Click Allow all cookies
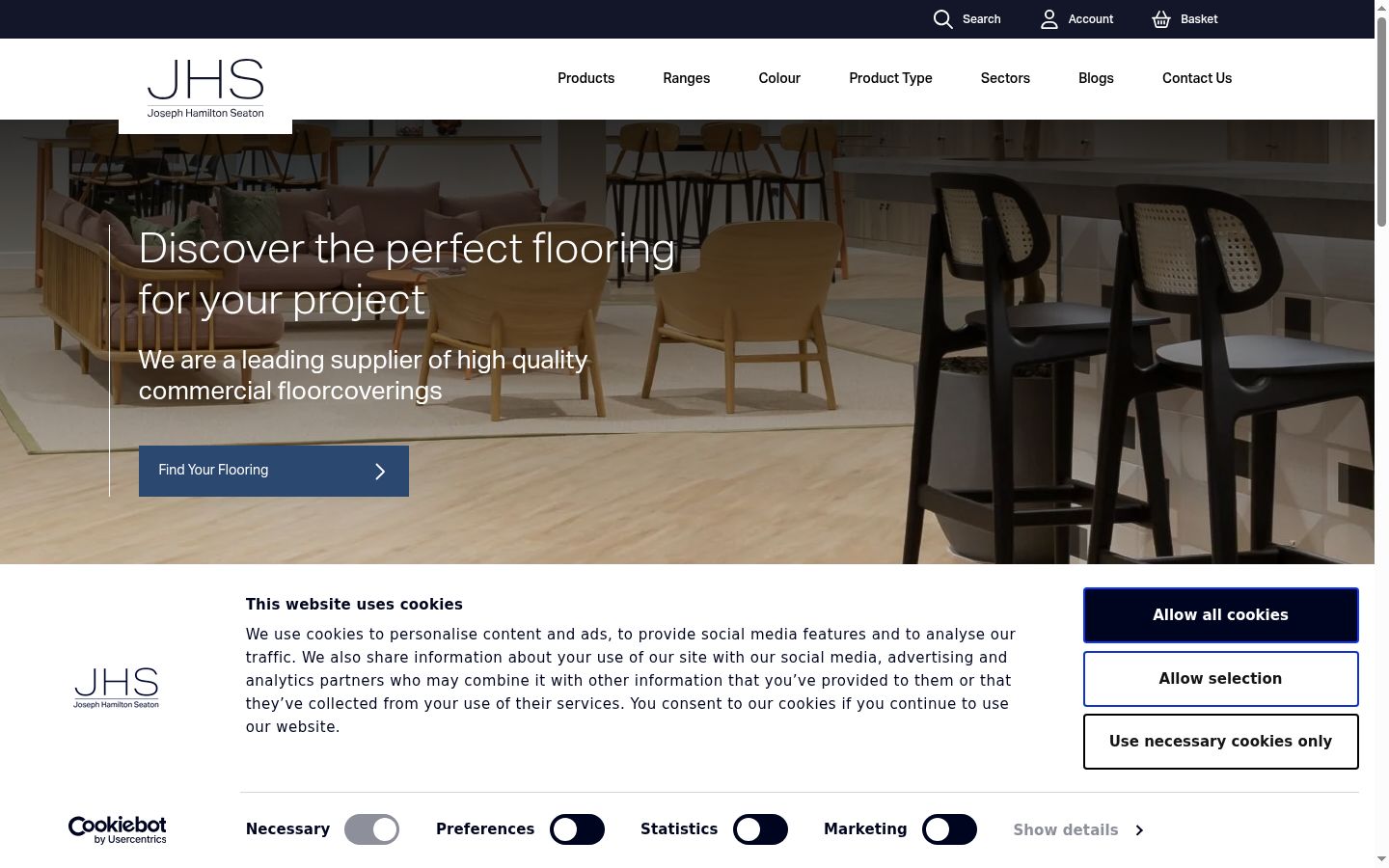Viewport: 1389px width, 868px height. [x=1220, y=615]
